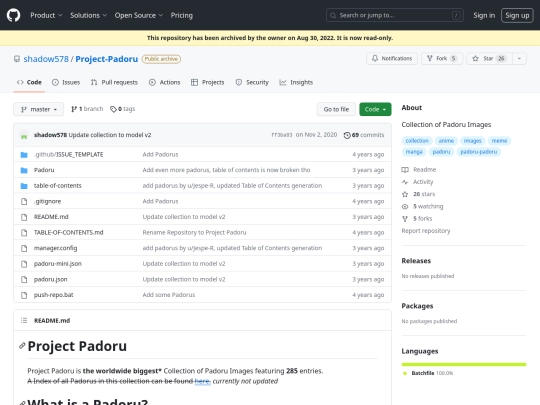Open the Open Source dropdown menu
The height and width of the screenshot is (405, 540).
[x=139, y=15]
